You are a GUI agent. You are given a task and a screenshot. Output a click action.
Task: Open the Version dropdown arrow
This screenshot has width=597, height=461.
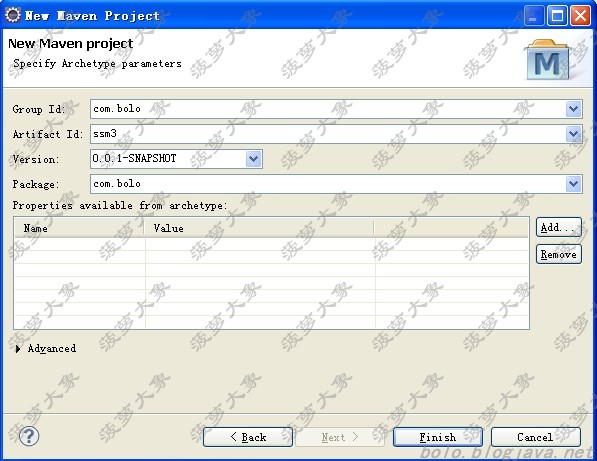(254, 159)
